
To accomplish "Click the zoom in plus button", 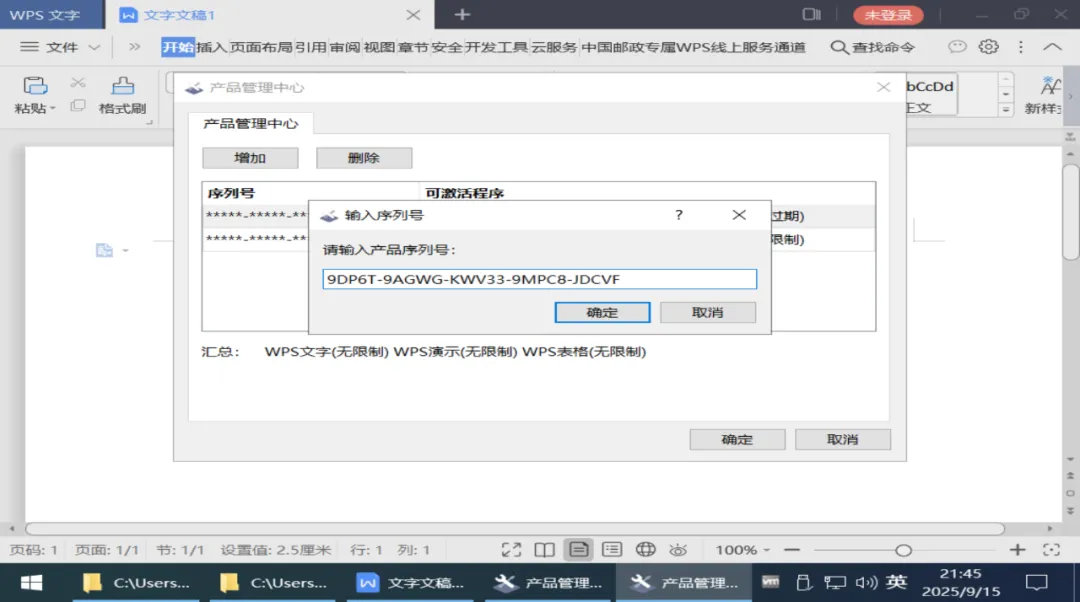I will 1017,550.
